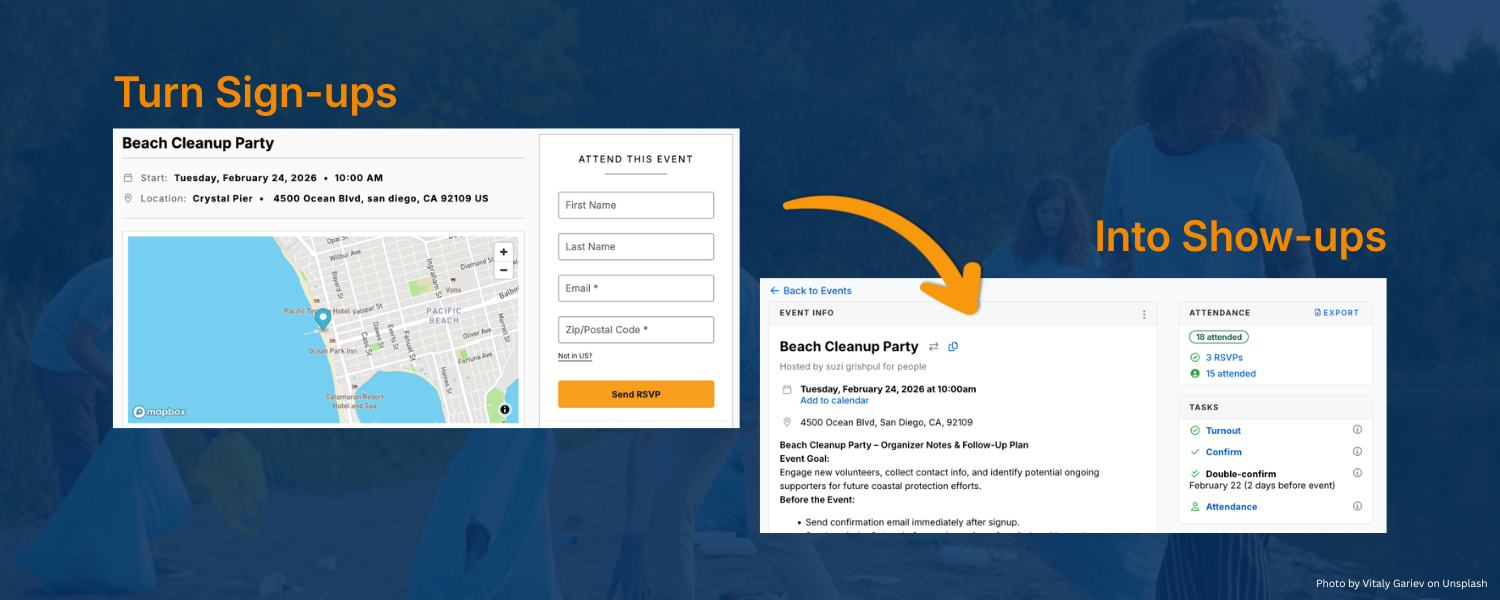The width and height of the screenshot is (1500, 600).
Task: Click 'Beach Cleanup Party' heading on sign-up page
Action: [198, 143]
